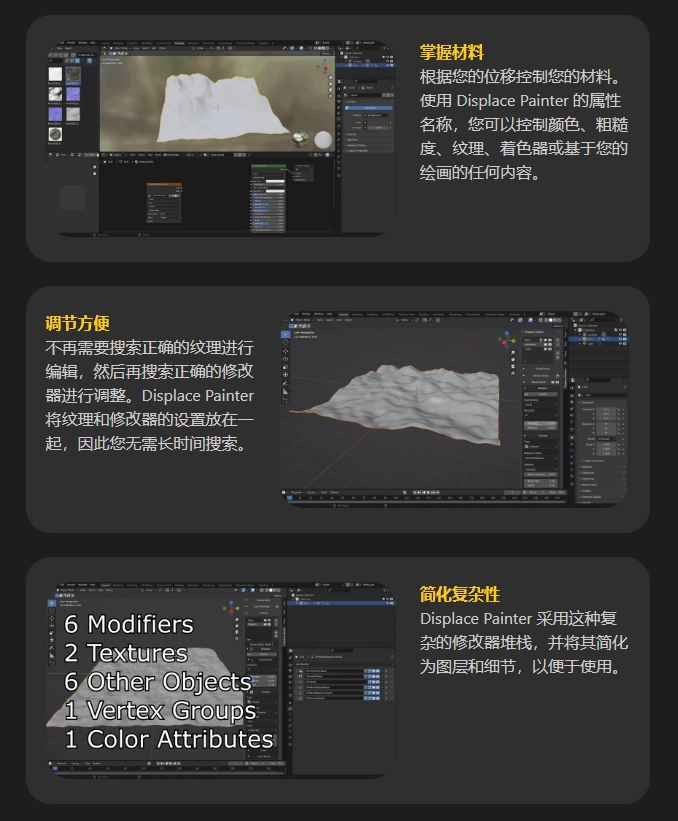The height and width of the screenshot is (821, 678).
Task: Open the Coordinates dropdown in Displace Painter panel
Action: point(541,405)
